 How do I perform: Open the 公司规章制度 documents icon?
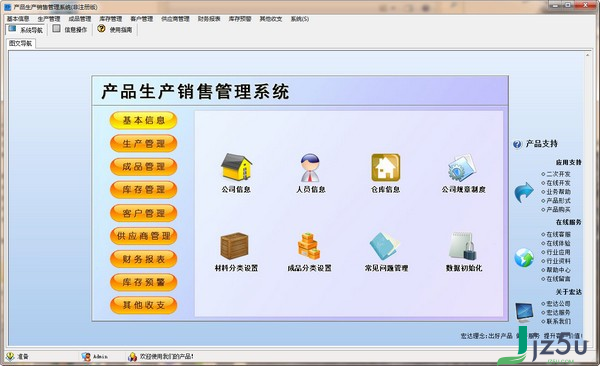pos(463,167)
